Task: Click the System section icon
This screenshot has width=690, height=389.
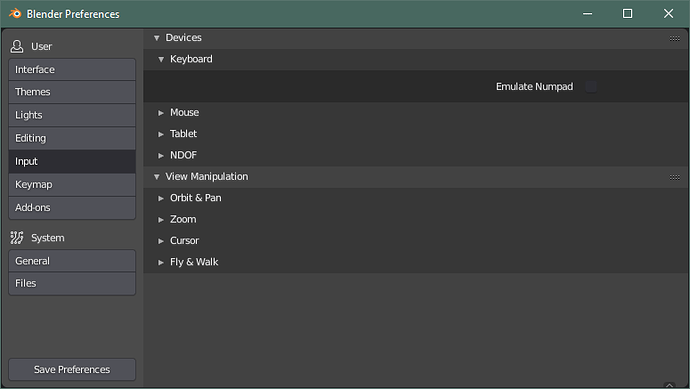Action: pyautogui.click(x=17, y=238)
